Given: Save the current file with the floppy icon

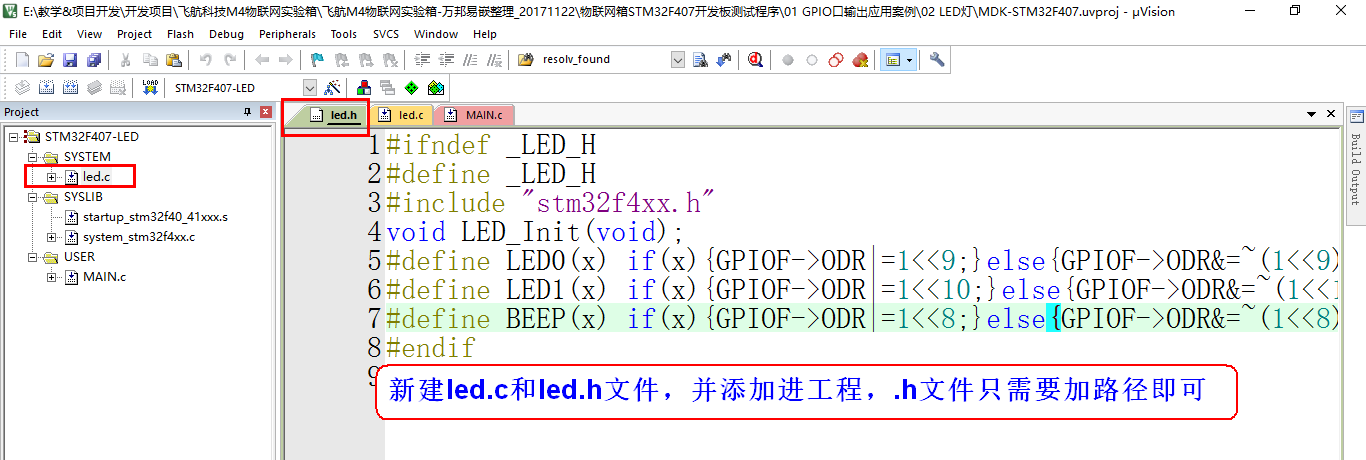Looking at the screenshot, I should click(69, 60).
